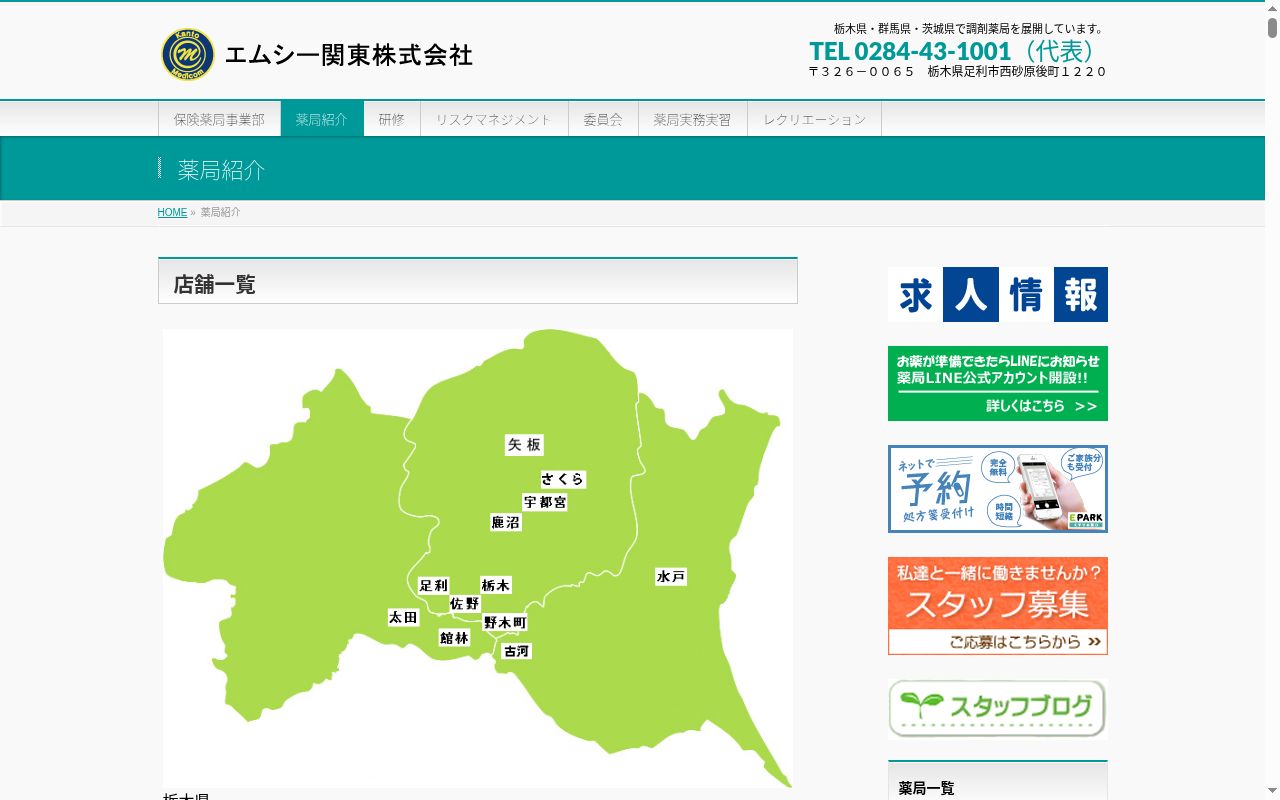Select 佐野 on the map
The height and width of the screenshot is (800, 1280).
click(465, 603)
